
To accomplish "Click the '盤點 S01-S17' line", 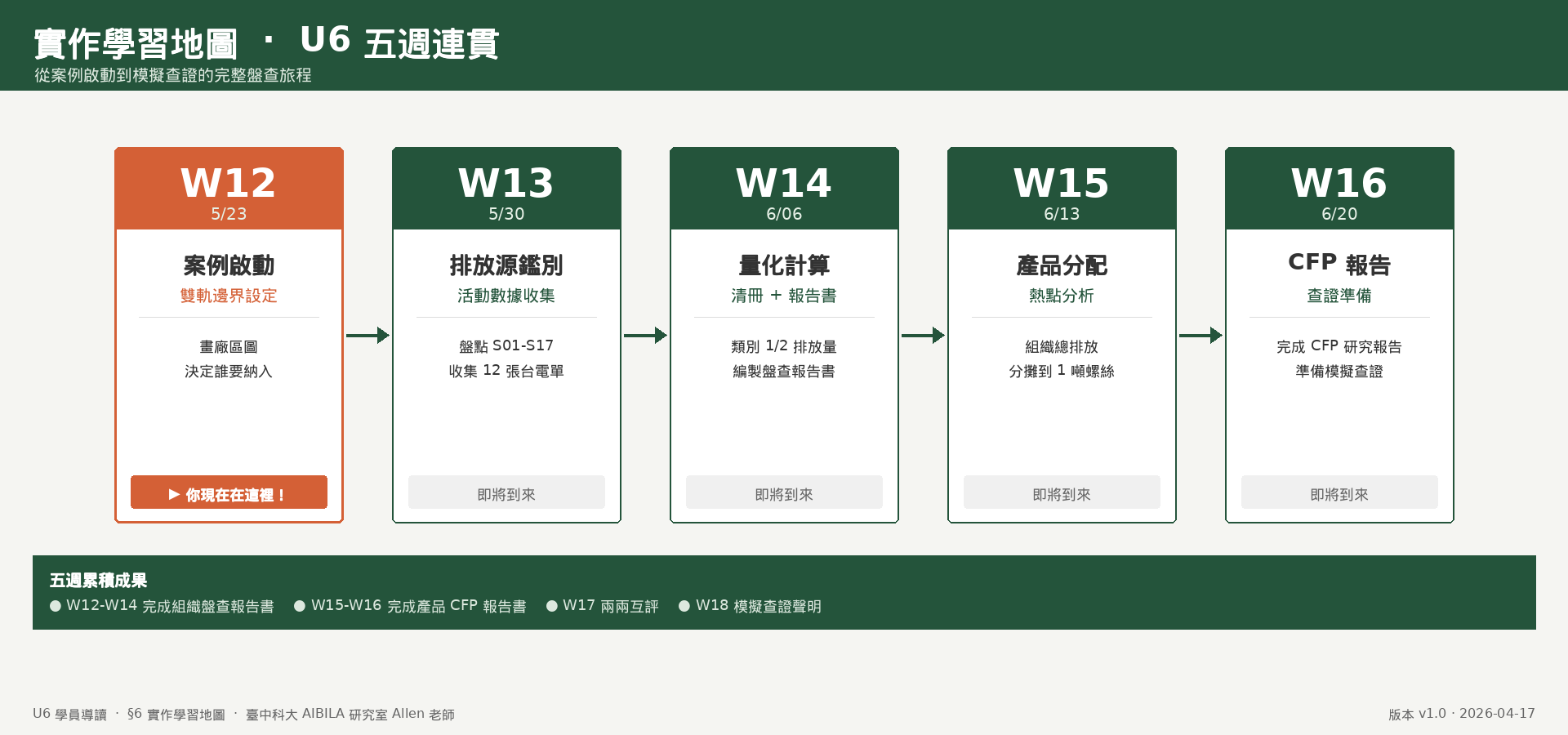I will [x=506, y=346].
